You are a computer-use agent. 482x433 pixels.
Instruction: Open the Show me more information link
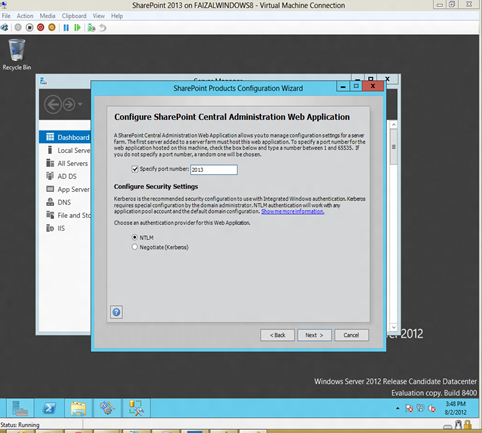pos(293,211)
